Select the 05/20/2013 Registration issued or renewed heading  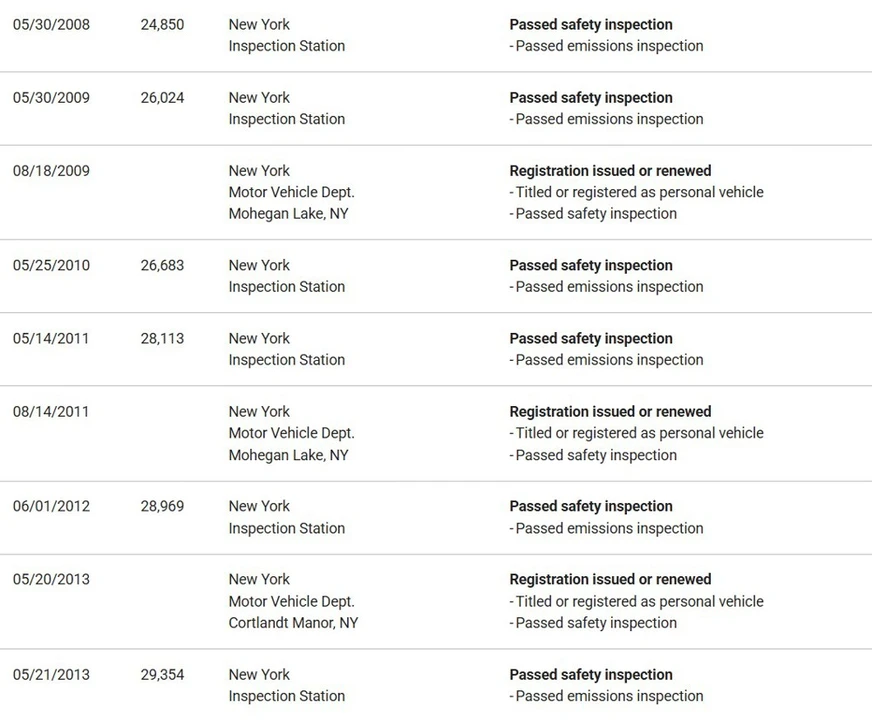coord(610,579)
